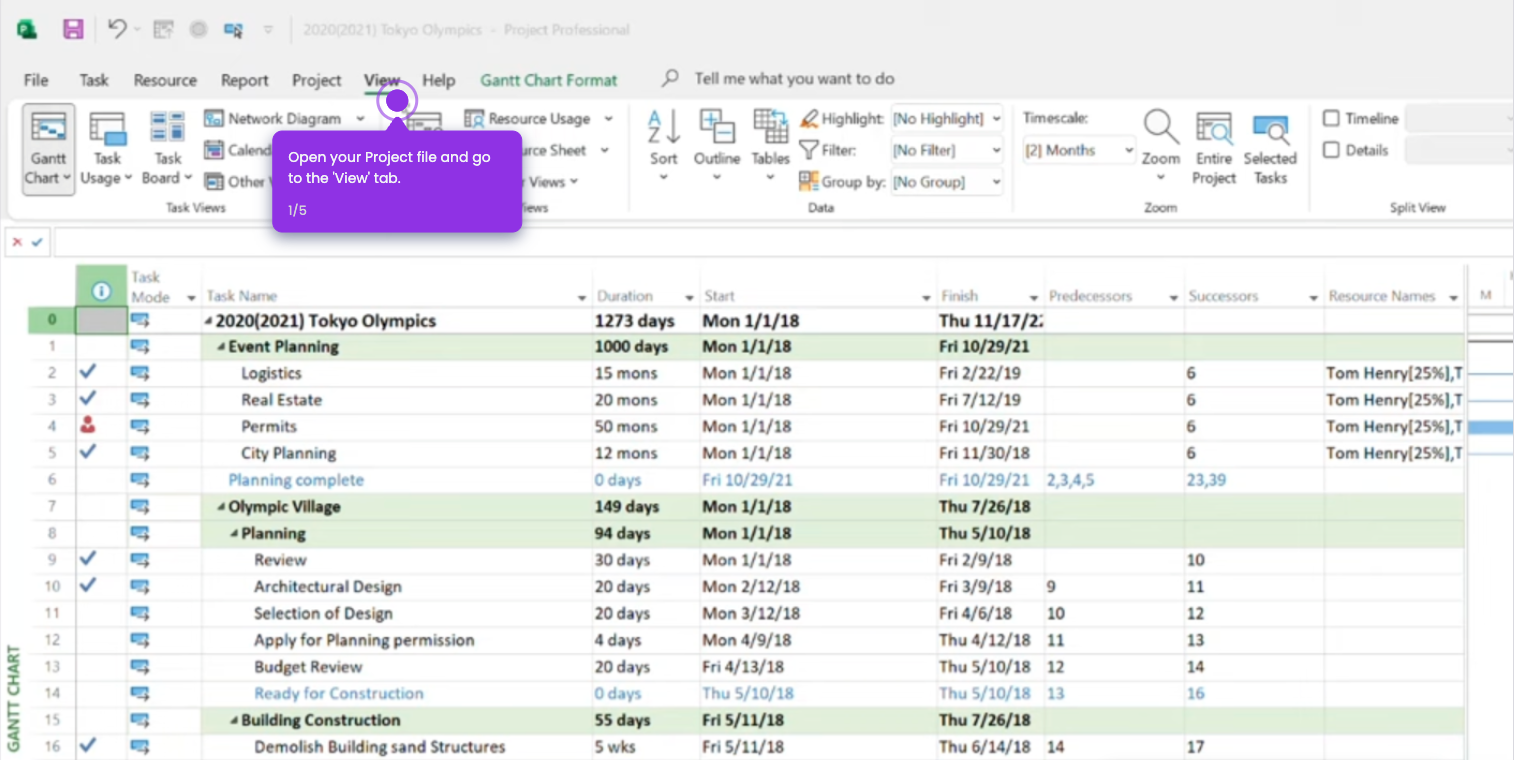Viewport: 1514px width, 760px height.
Task: Click the row 0 header number
Action: pyautogui.click(x=52, y=321)
